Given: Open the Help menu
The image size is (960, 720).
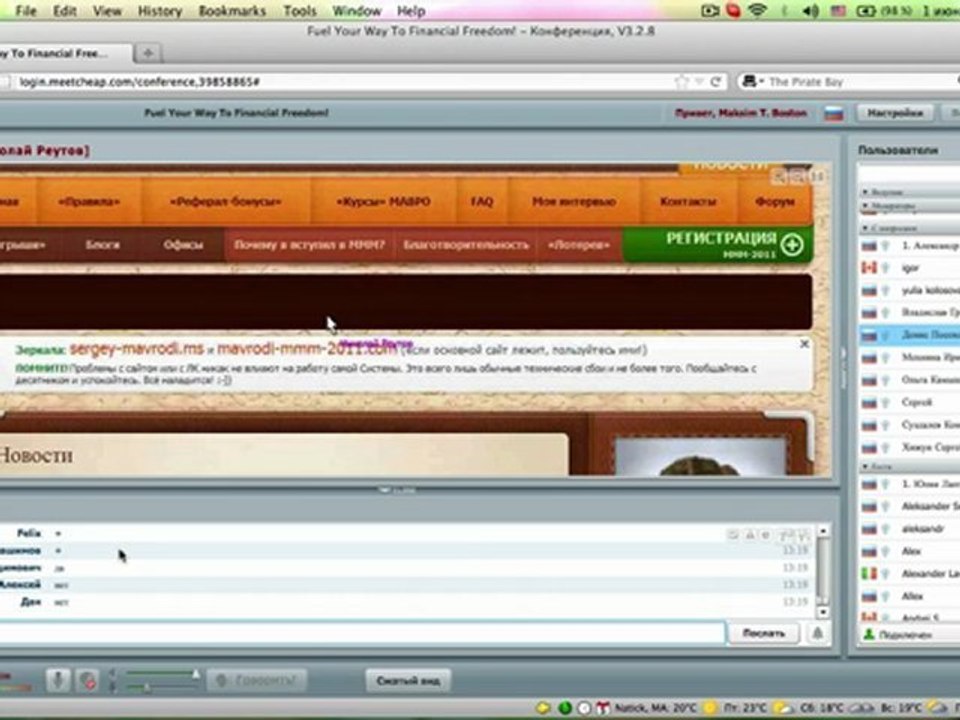Looking at the screenshot, I should (411, 11).
